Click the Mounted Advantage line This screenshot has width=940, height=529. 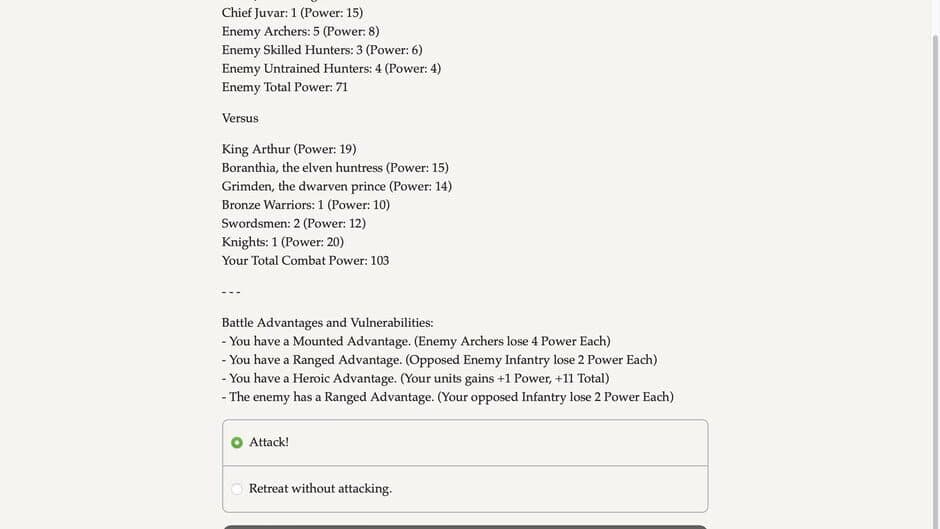point(416,342)
